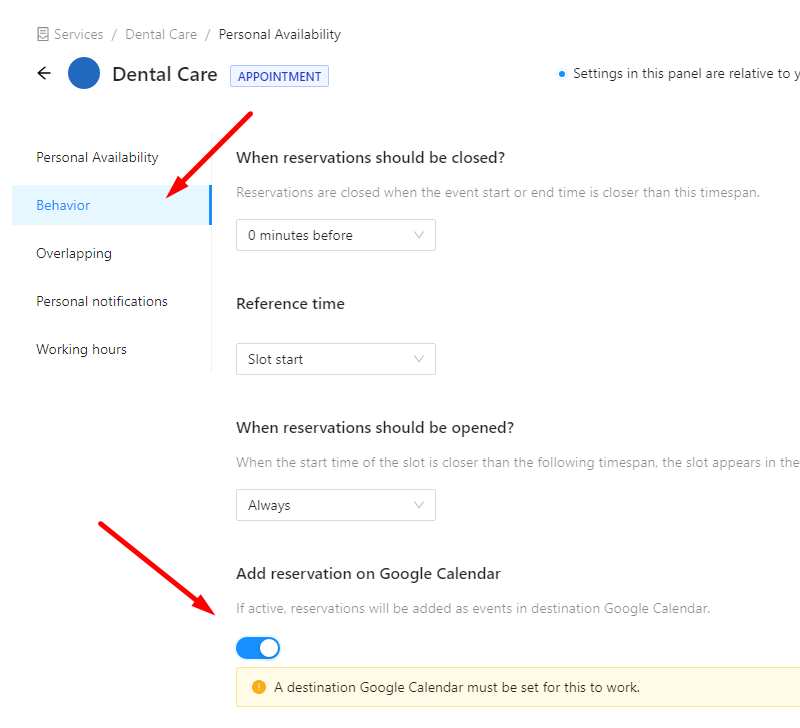Click the Google Calendar destination warning banner

[x=520, y=687]
